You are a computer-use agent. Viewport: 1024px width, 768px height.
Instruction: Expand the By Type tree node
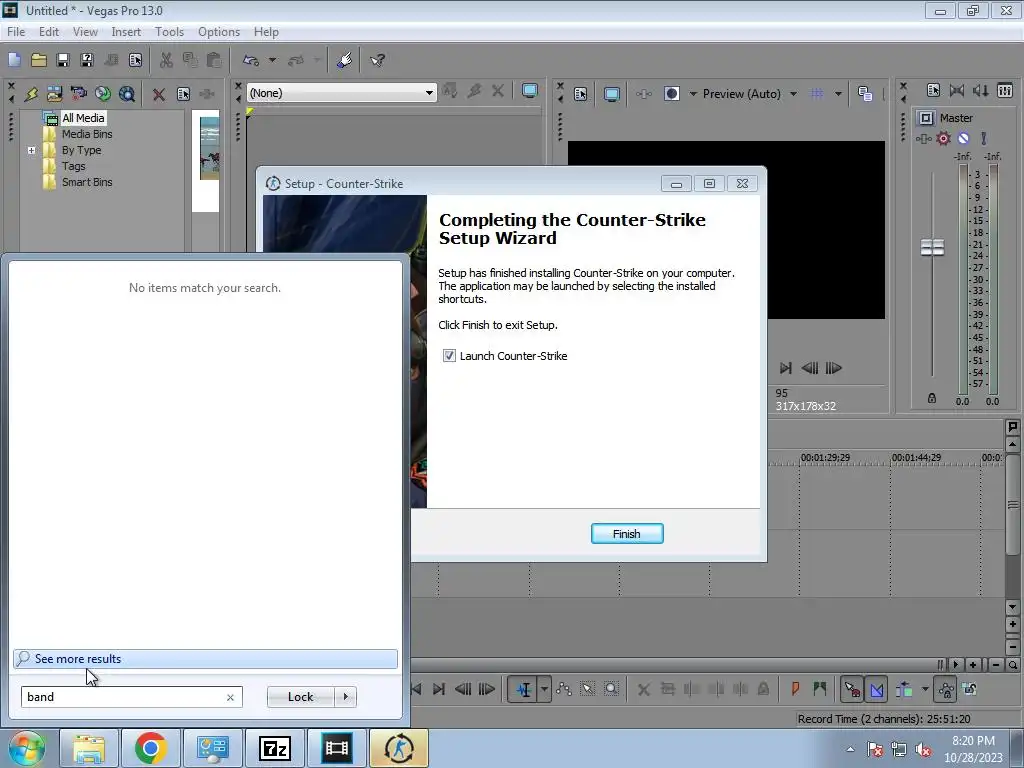tap(31, 150)
